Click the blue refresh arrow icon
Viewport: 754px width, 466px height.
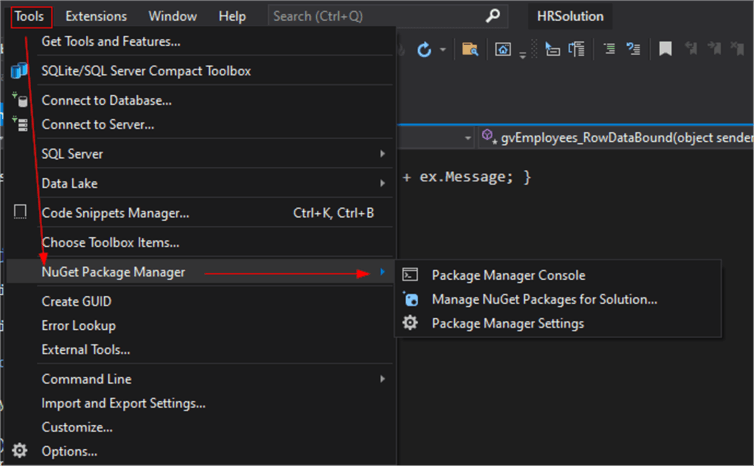(x=424, y=49)
